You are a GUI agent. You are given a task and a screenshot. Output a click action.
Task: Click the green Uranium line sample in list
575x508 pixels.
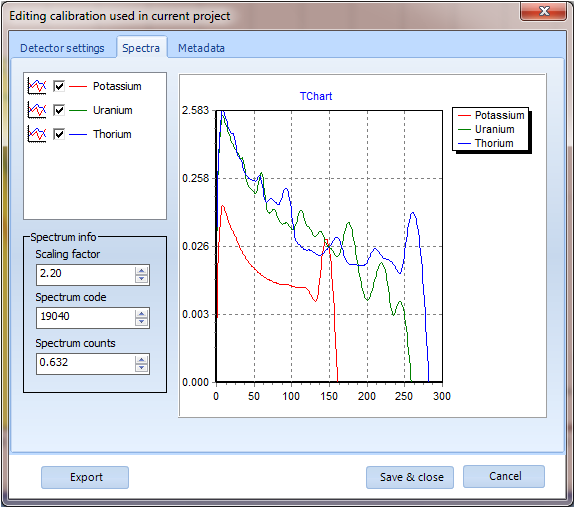pos(78,110)
